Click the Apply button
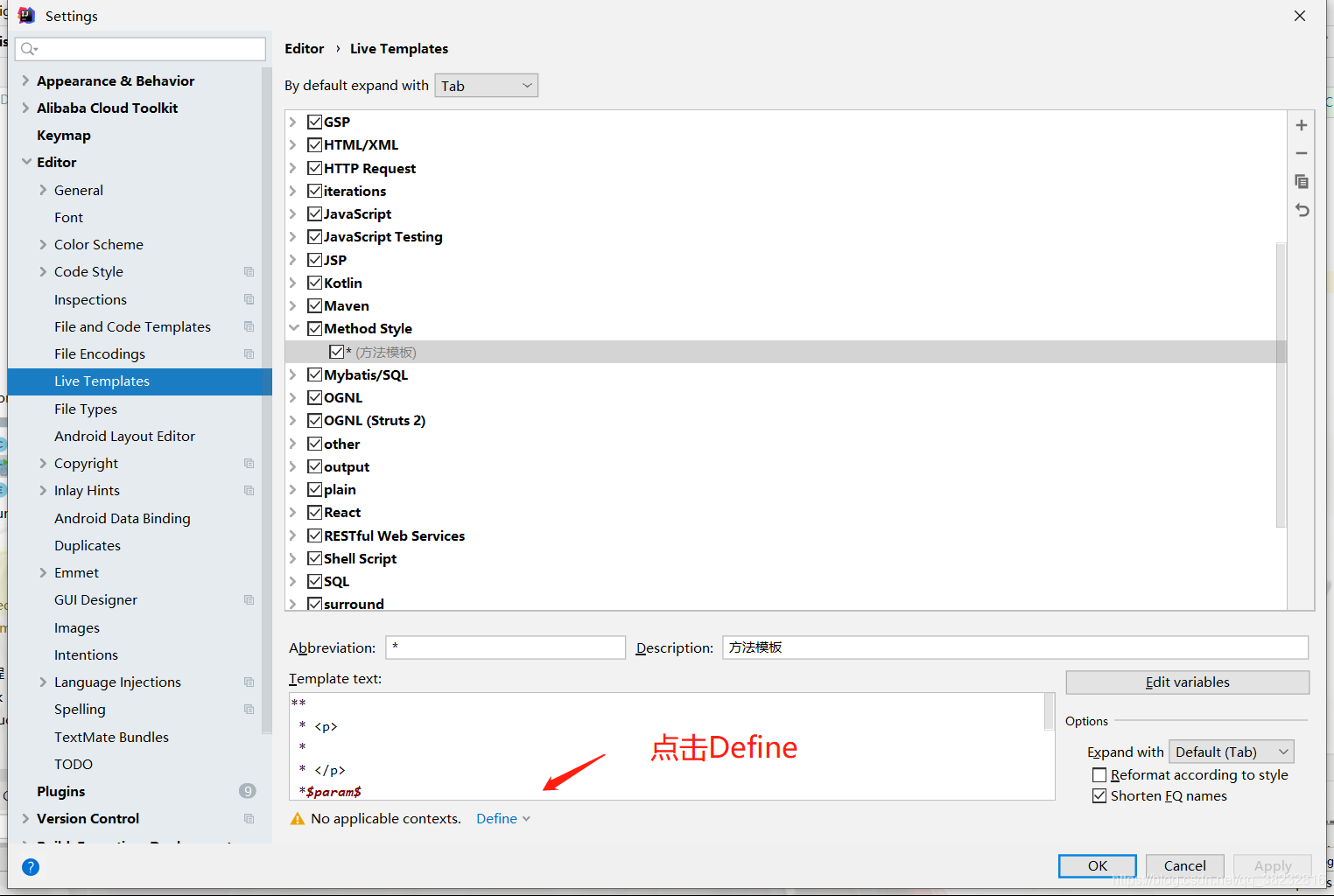This screenshot has height=896, width=1334. pyautogui.click(x=1273, y=865)
